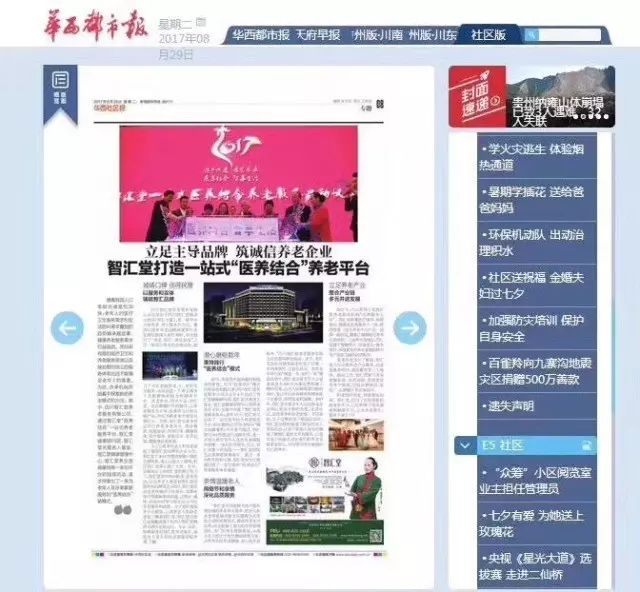Screen dimensions: 640x592
Task: Click the search magnifier icon
Action: 531,35
